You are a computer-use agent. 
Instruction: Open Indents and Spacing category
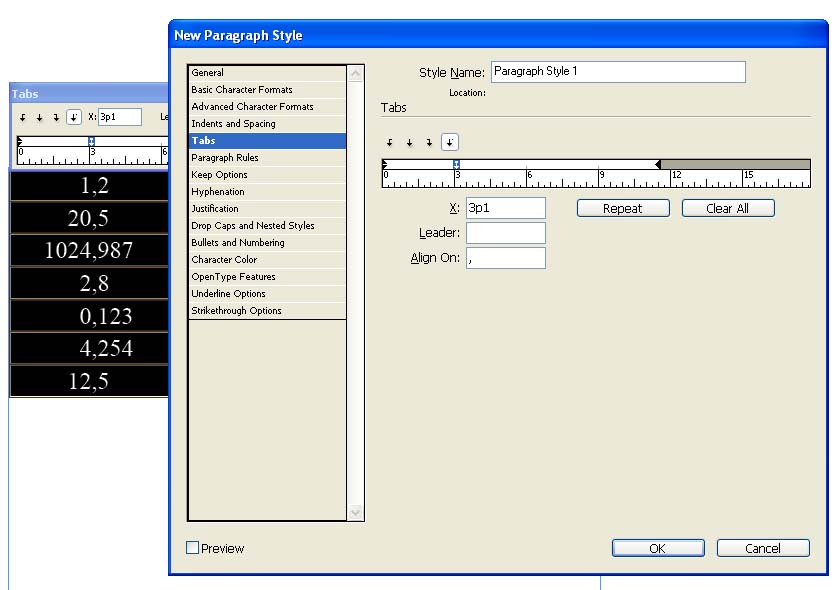click(267, 124)
